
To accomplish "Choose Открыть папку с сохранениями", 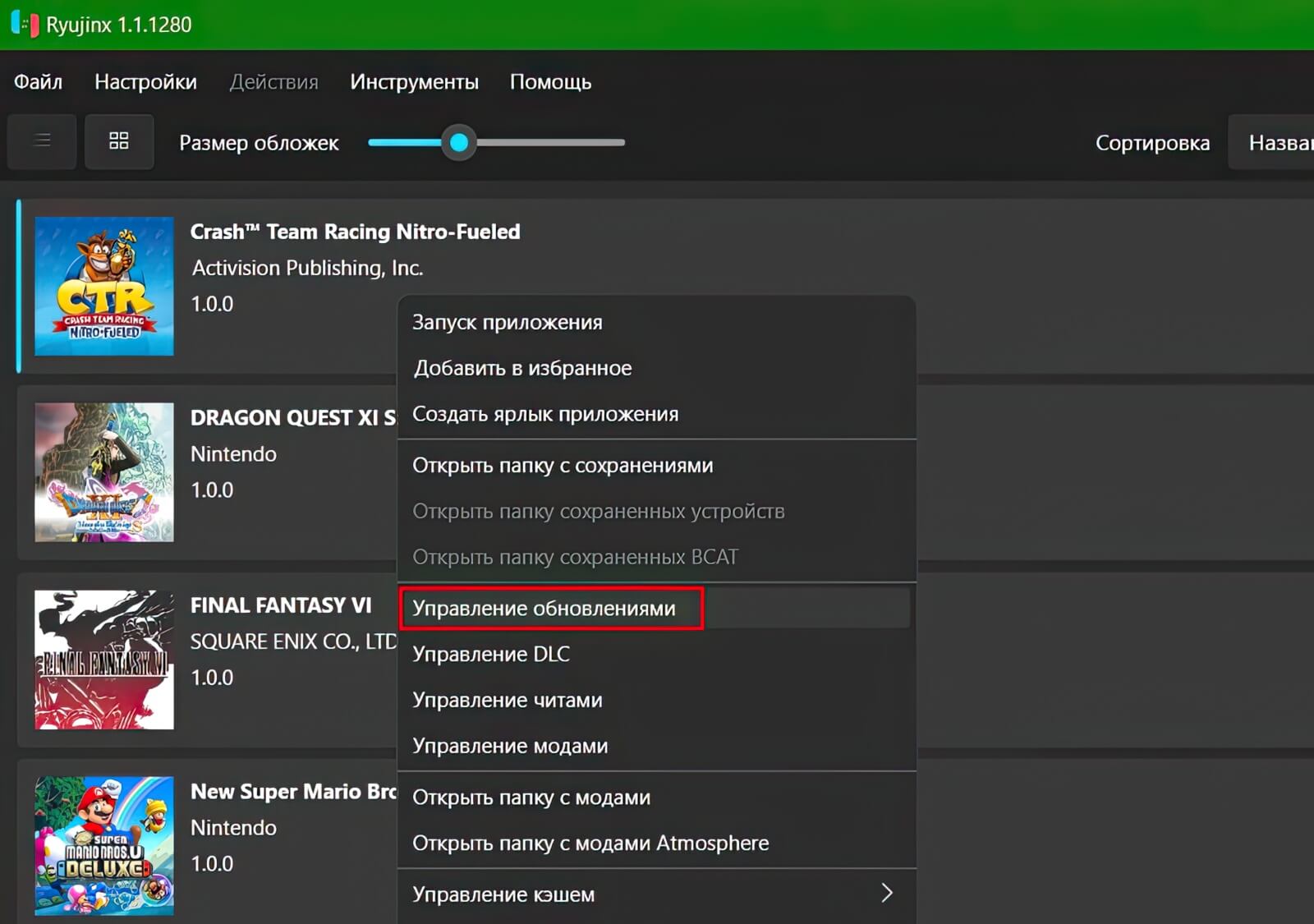I will click(656, 465).
